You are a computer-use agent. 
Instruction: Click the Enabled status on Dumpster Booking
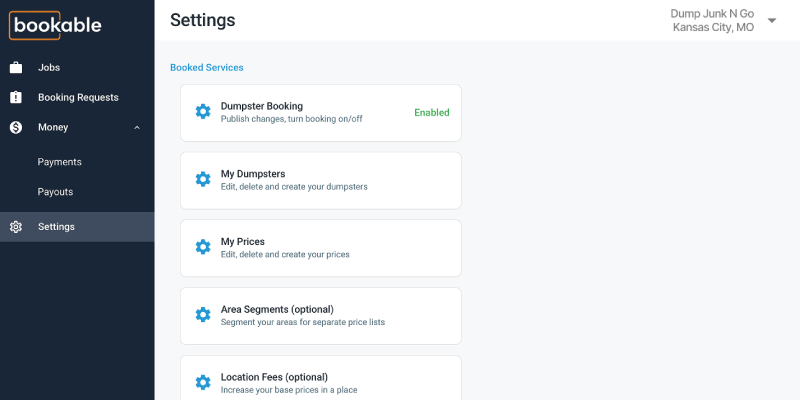pos(432,113)
